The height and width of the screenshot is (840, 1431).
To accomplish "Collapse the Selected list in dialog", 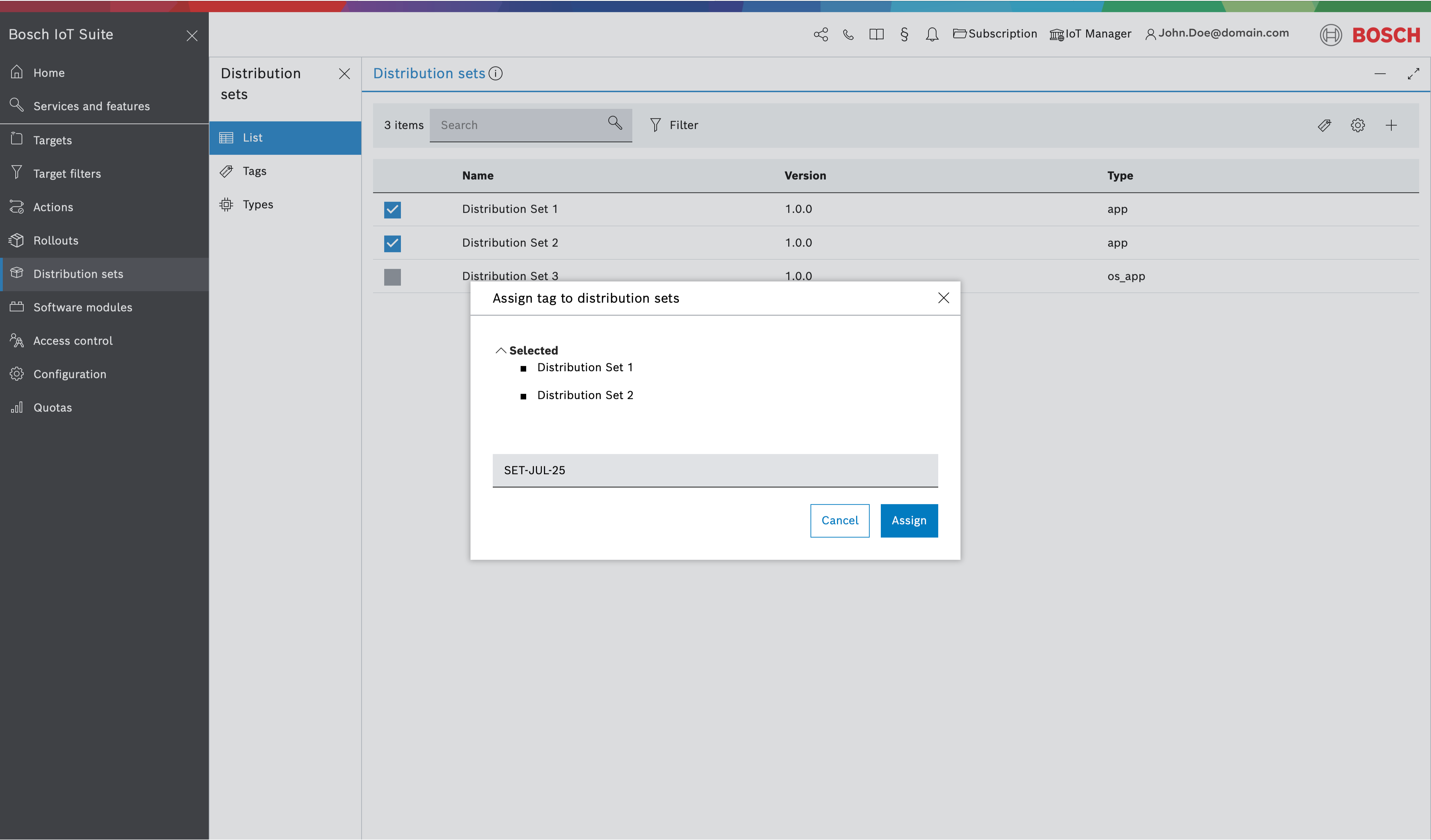I will pos(501,350).
